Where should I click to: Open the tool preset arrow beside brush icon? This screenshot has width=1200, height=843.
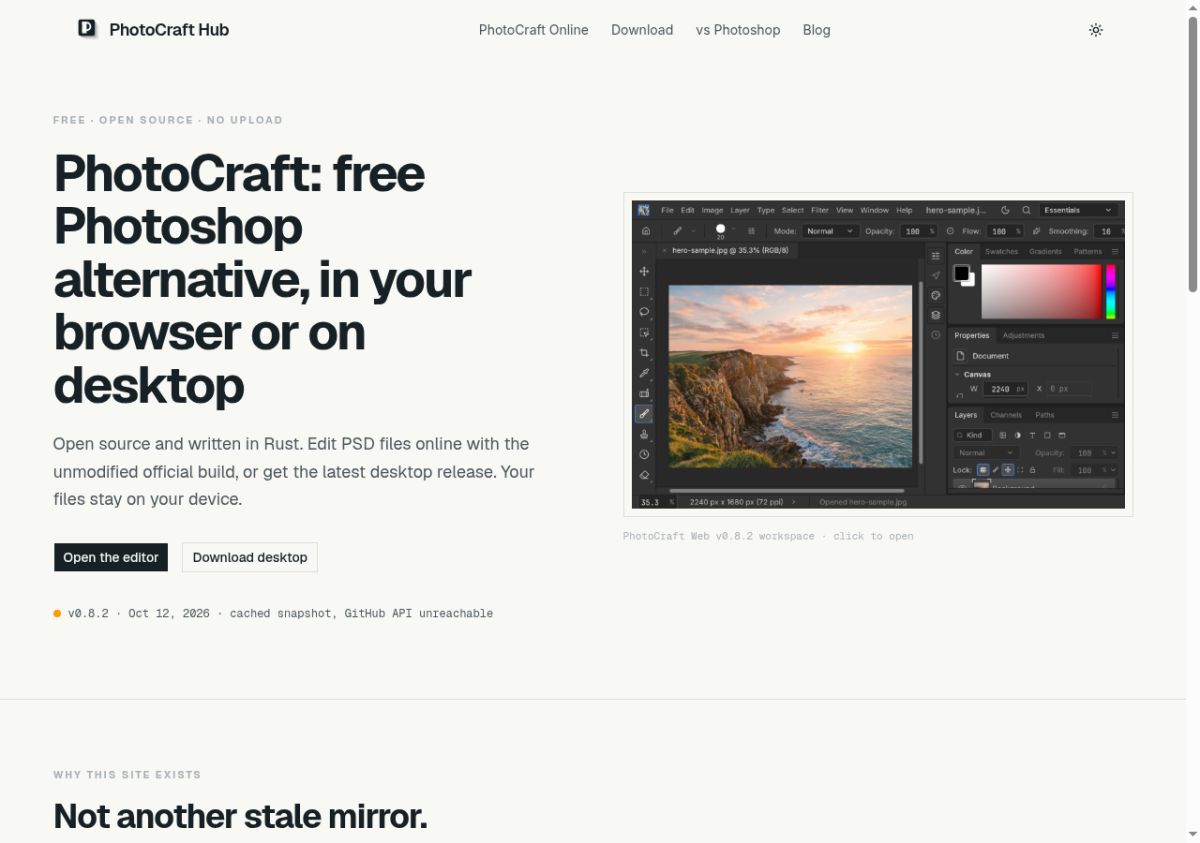point(693,231)
